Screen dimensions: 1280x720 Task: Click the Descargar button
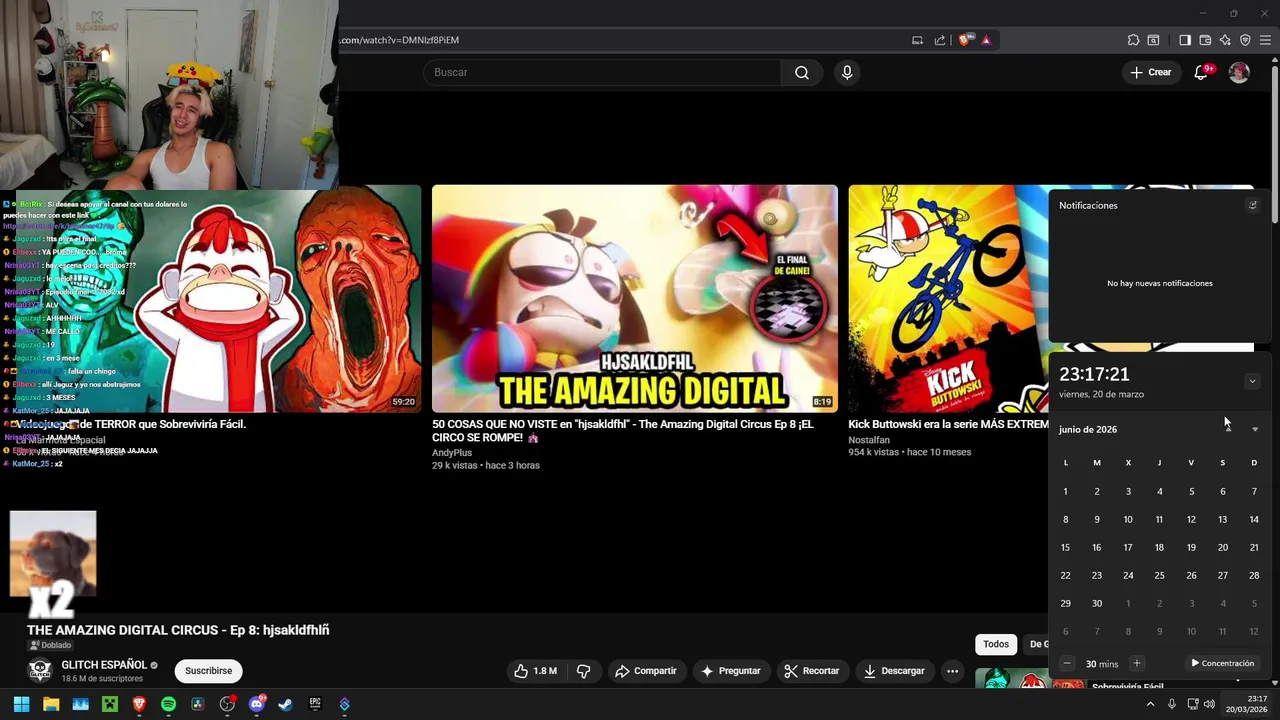[894, 671]
